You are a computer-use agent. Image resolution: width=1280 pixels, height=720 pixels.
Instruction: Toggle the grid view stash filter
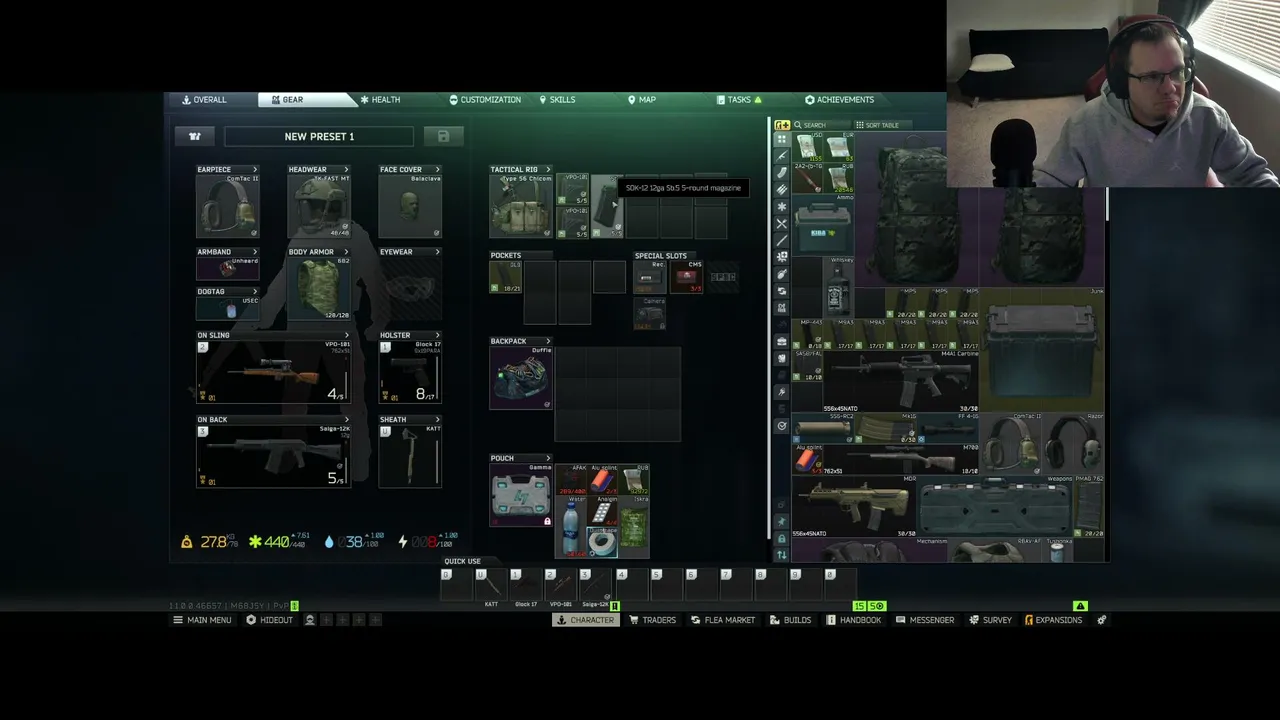782,139
